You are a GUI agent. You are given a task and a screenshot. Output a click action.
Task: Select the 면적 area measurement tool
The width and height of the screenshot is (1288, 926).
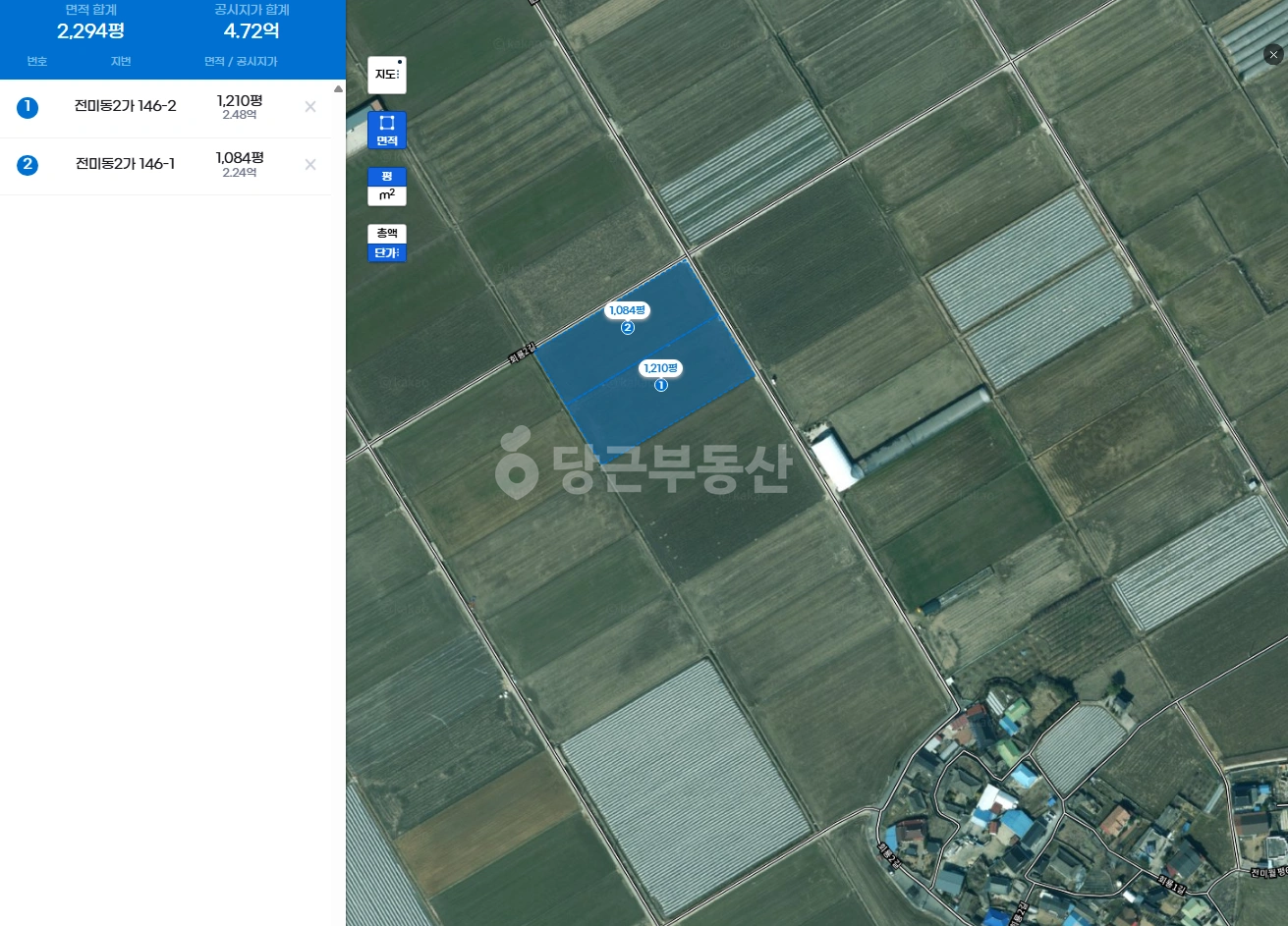coord(387,131)
